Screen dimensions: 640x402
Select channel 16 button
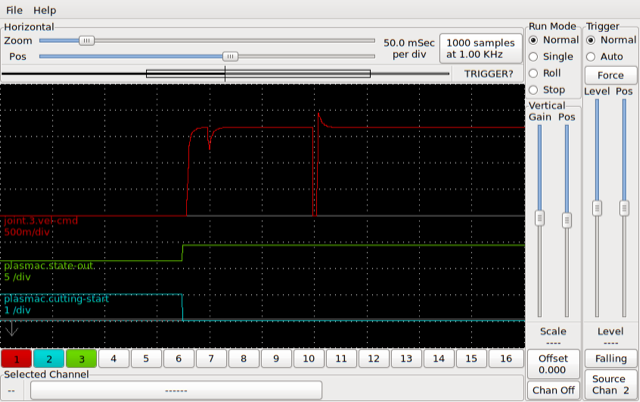504,358
